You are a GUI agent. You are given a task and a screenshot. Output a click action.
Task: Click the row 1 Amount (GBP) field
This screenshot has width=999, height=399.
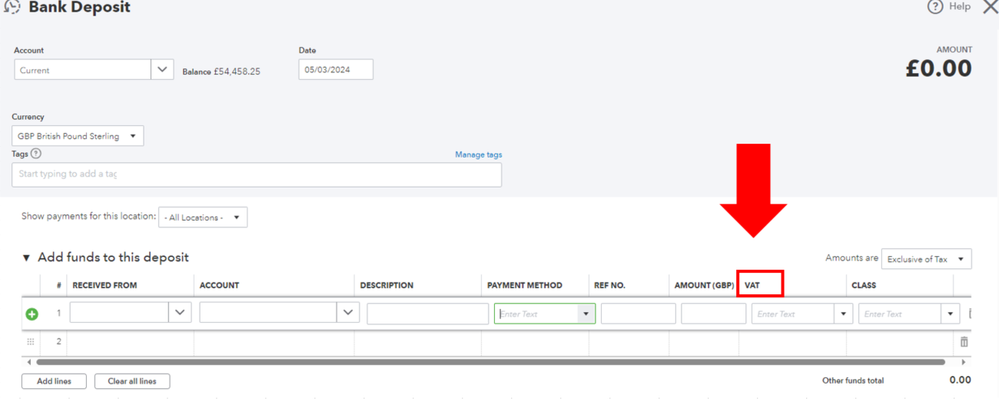713,314
